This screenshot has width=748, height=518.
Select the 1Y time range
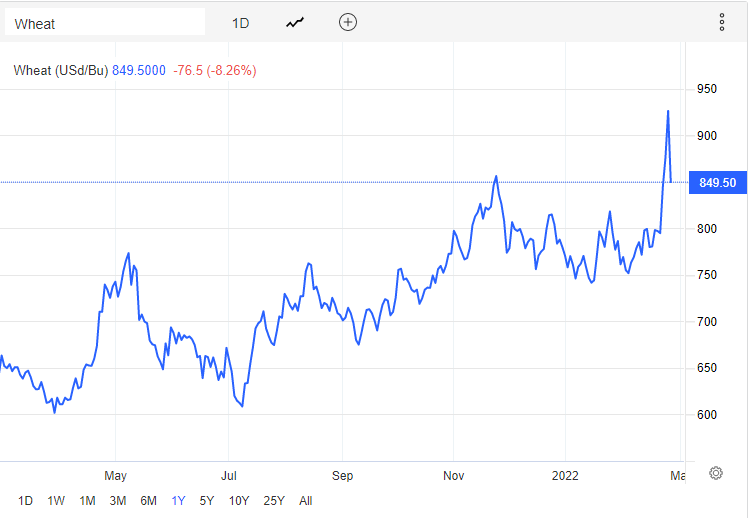pos(178,501)
